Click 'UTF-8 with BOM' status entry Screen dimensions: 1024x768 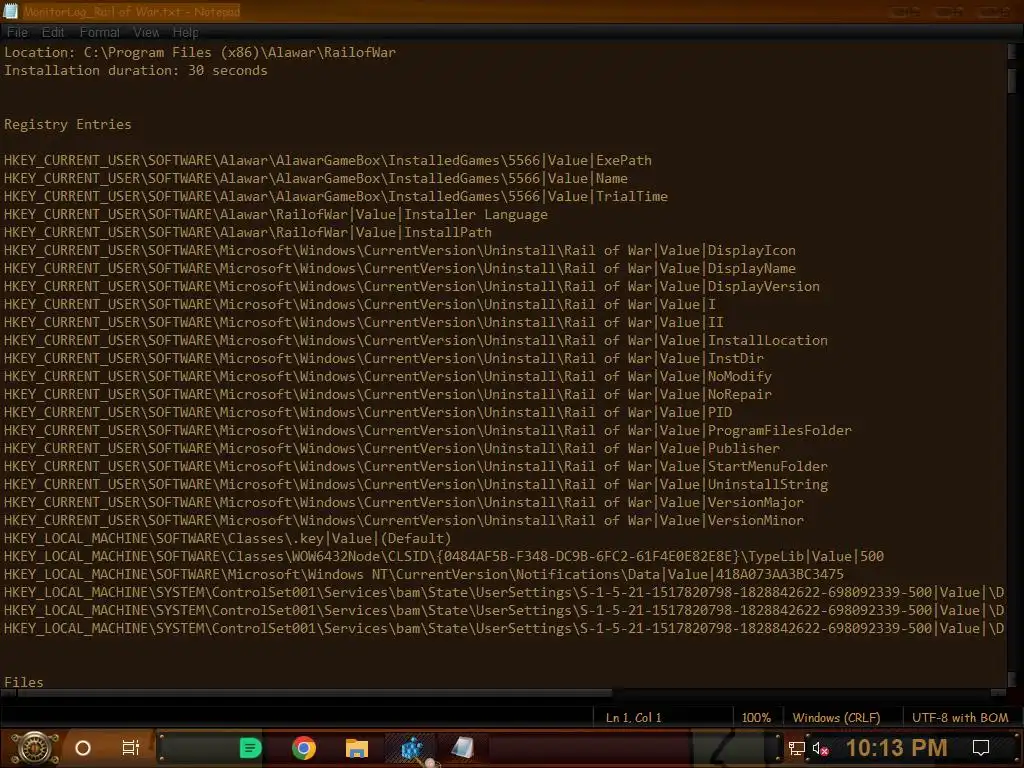coord(960,718)
